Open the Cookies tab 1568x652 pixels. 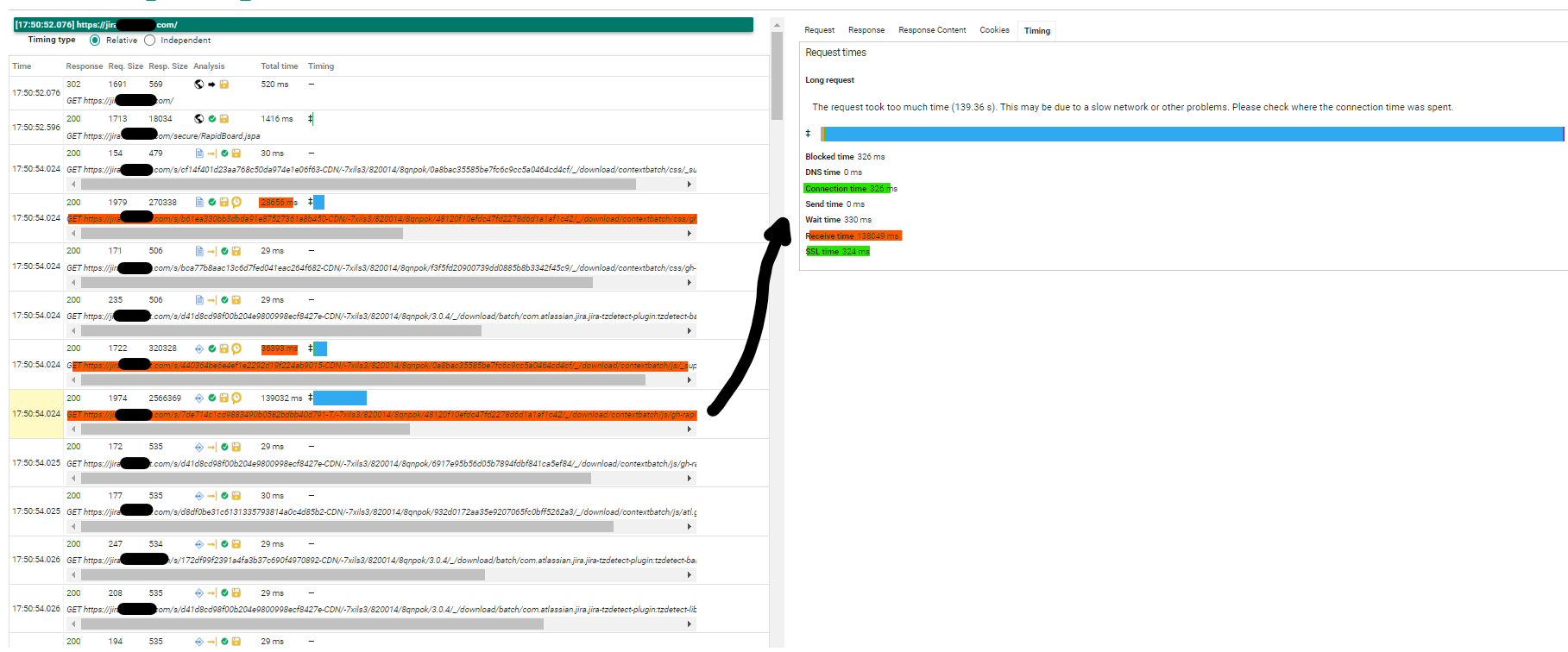pos(994,30)
